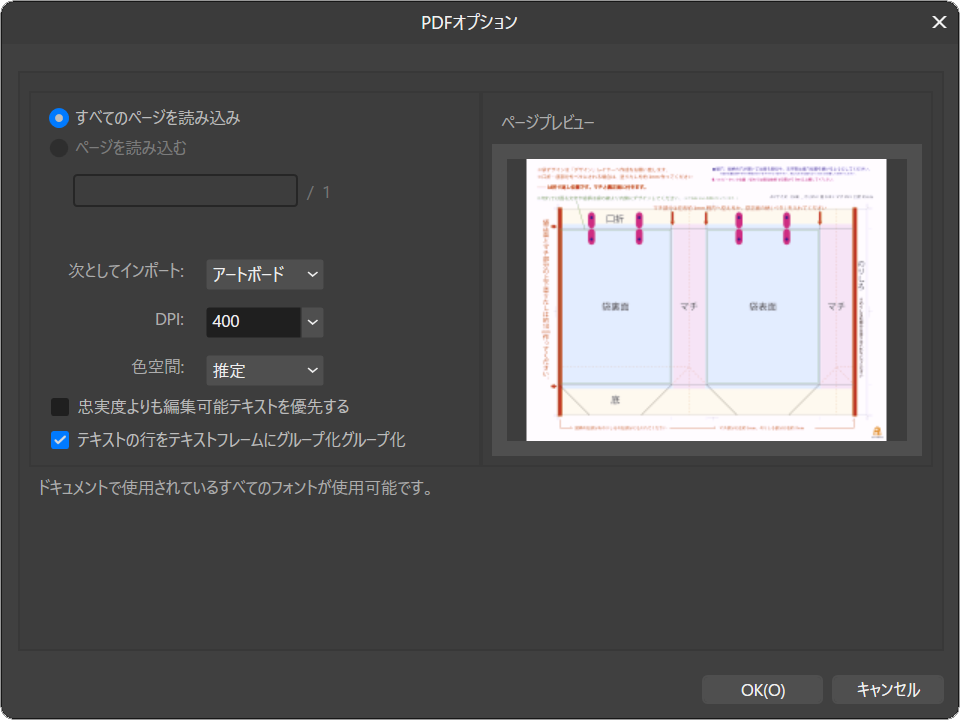The height and width of the screenshot is (720, 960).
Task: Click the '次としてインポート:' label
Action: 126,271
